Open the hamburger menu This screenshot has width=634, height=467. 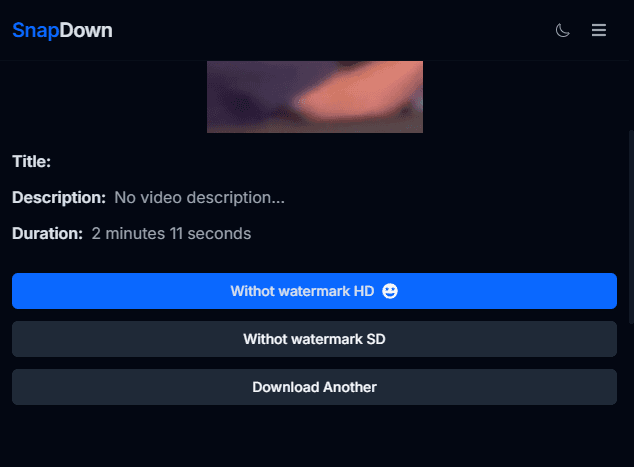pyautogui.click(x=599, y=31)
